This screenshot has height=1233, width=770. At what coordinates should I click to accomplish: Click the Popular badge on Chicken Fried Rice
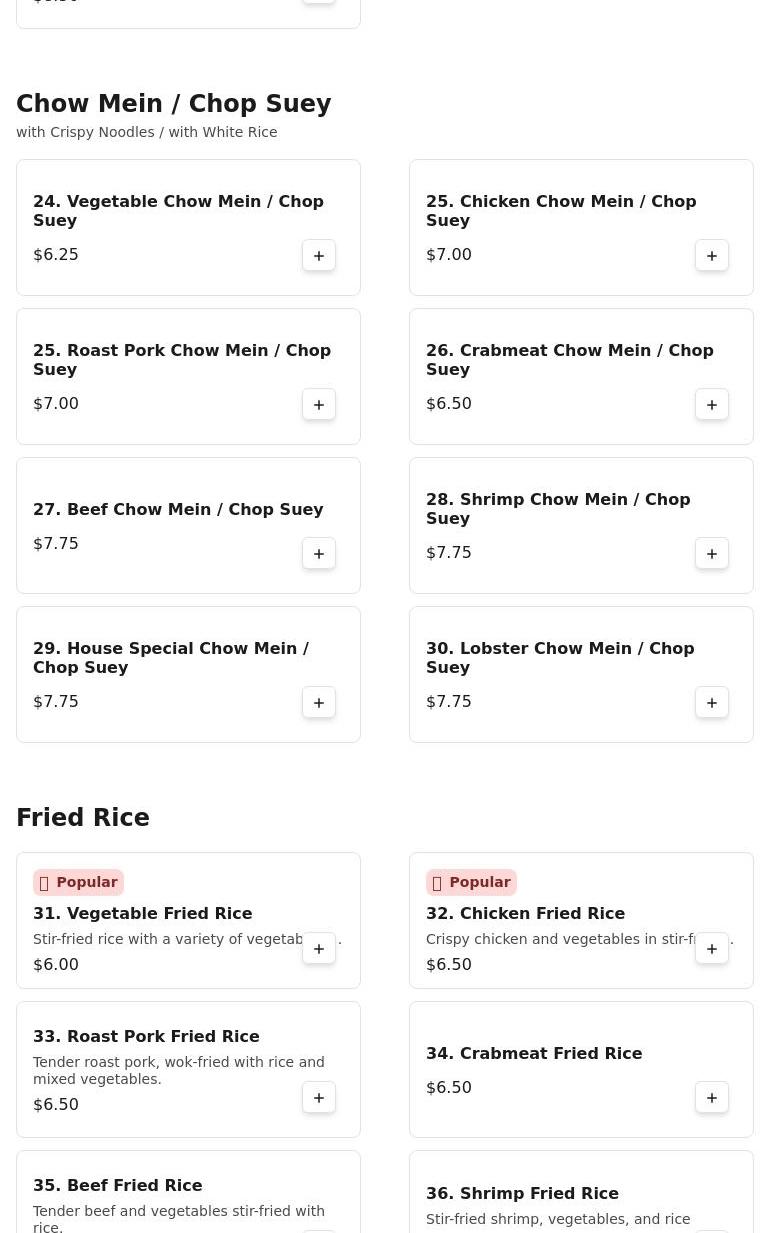click(471, 882)
